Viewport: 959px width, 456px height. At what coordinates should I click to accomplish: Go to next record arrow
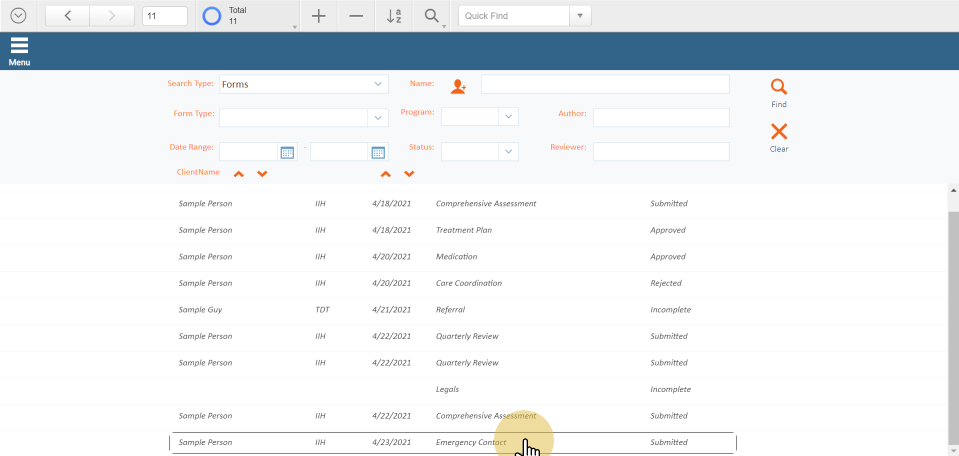pyautogui.click(x=112, y=16)
